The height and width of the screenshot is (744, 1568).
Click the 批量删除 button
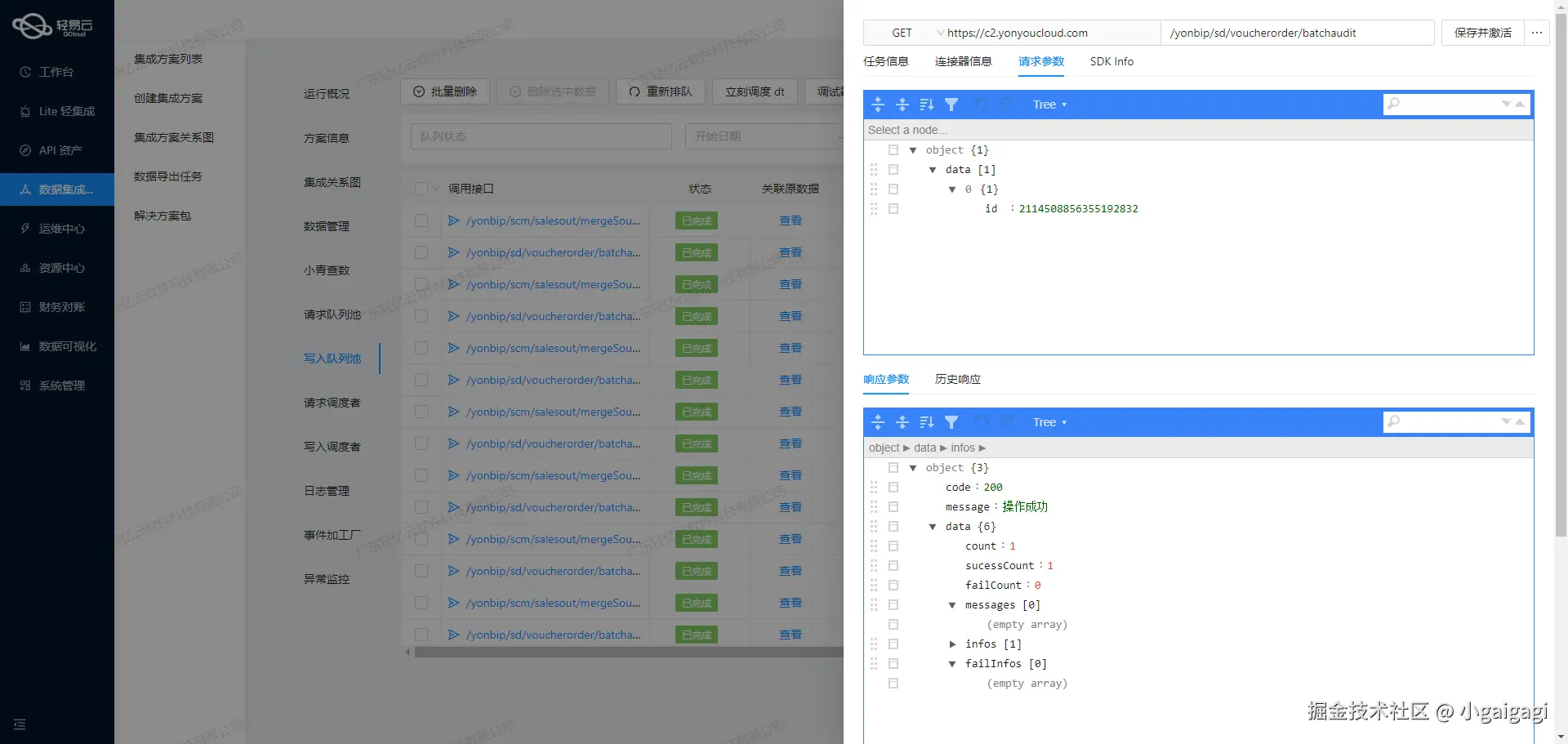tap(445, 91)
